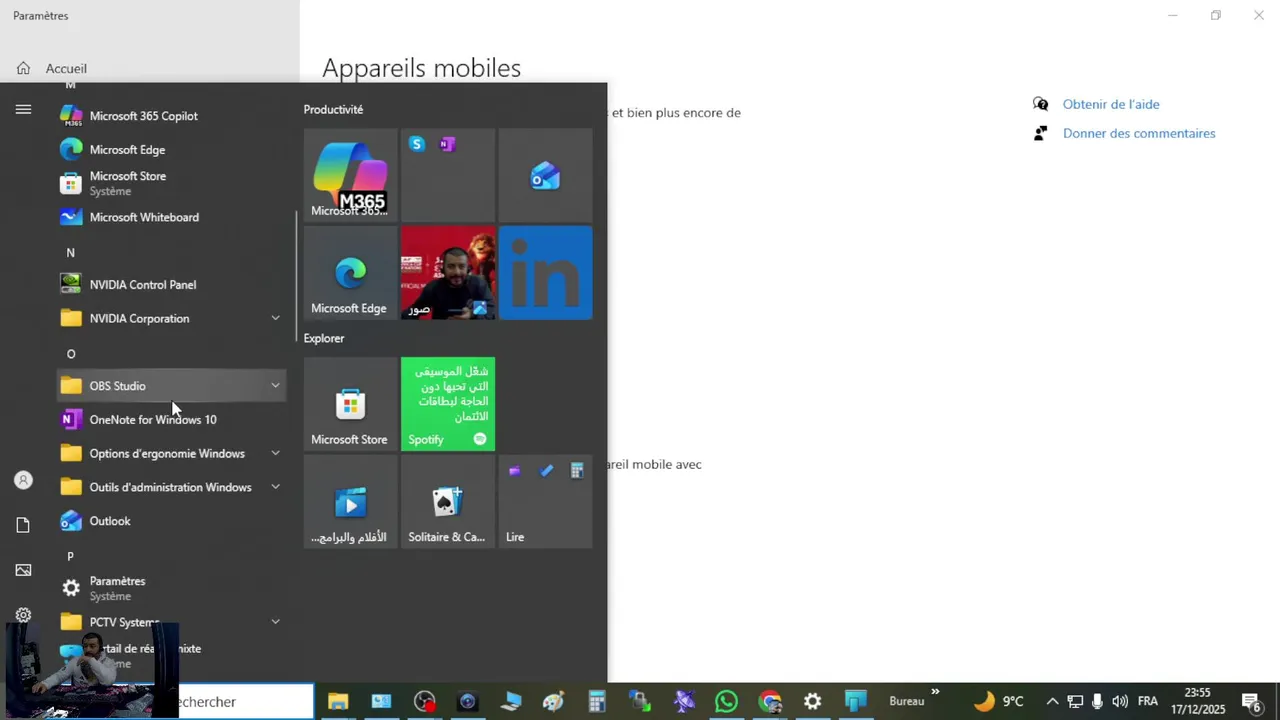
Task: Open the photos tile with man's picture
Action: (x=448, y=273)
